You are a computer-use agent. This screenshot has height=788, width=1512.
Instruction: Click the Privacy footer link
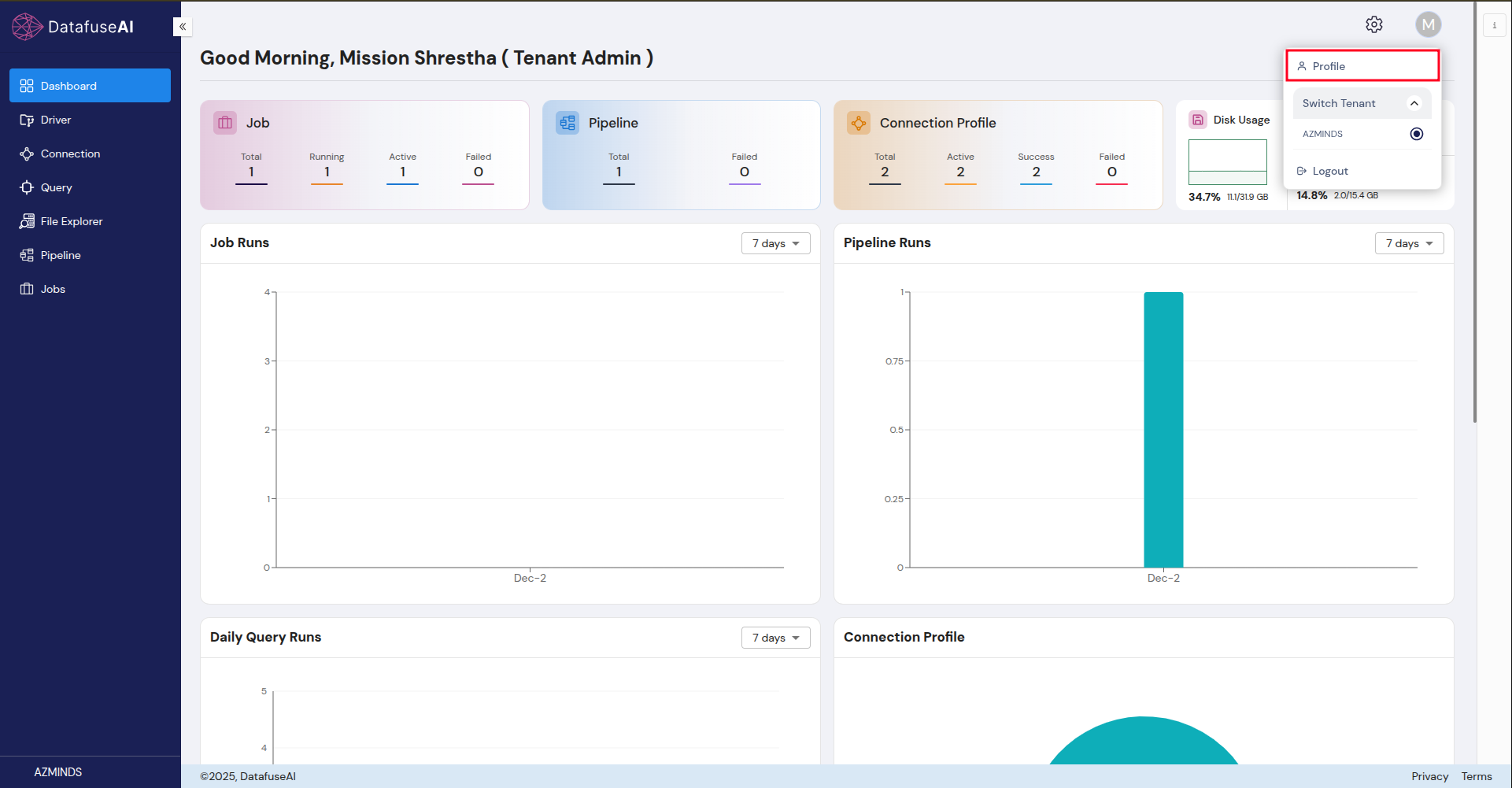click(1429, 776)
